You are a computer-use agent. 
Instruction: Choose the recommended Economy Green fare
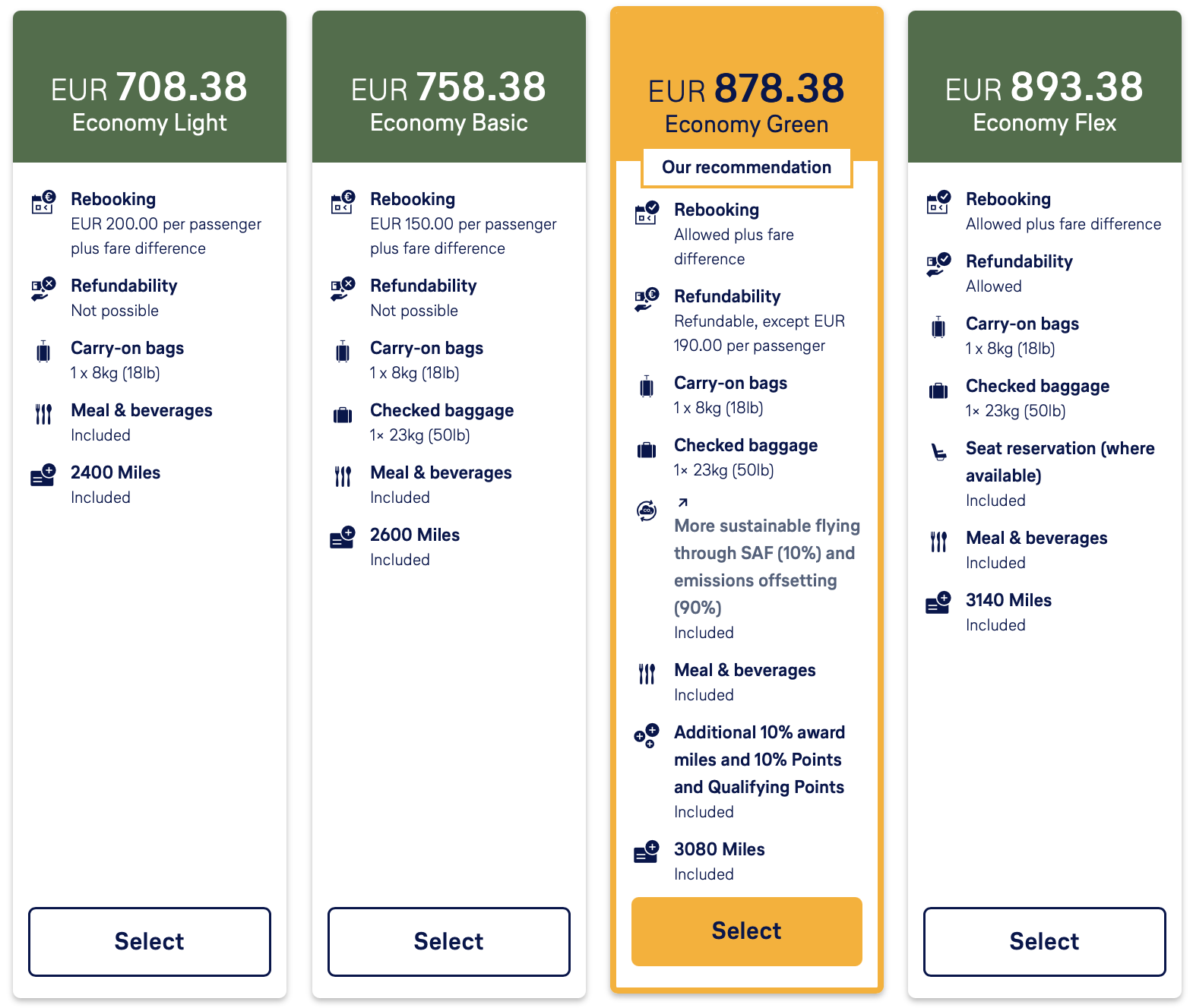pyautogui.click(x=747, y=931)
